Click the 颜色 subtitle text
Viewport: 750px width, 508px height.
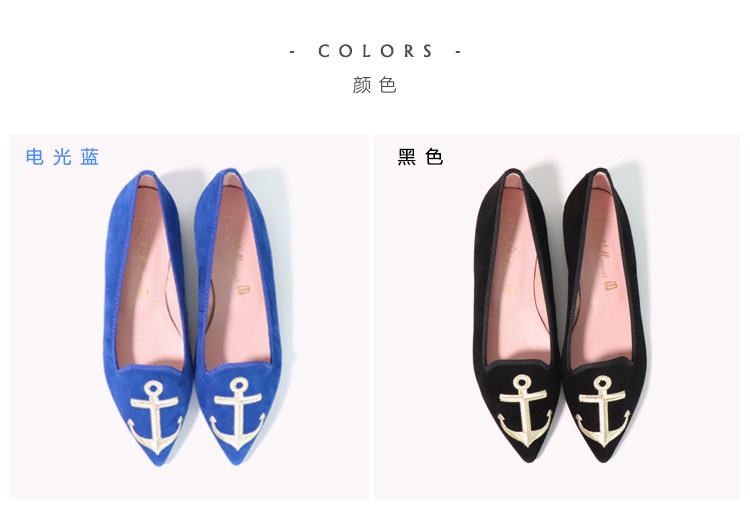click(x=375, y=85)
